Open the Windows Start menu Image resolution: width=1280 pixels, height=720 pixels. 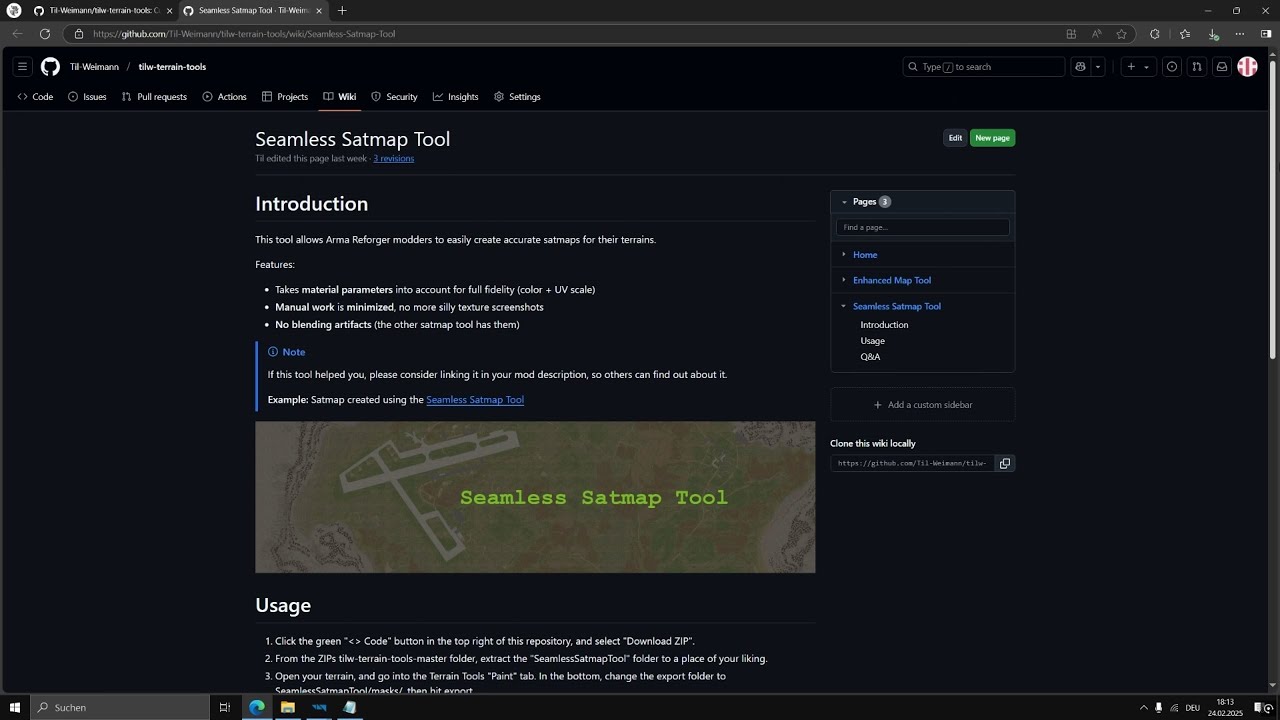click(x=15, y=707)
